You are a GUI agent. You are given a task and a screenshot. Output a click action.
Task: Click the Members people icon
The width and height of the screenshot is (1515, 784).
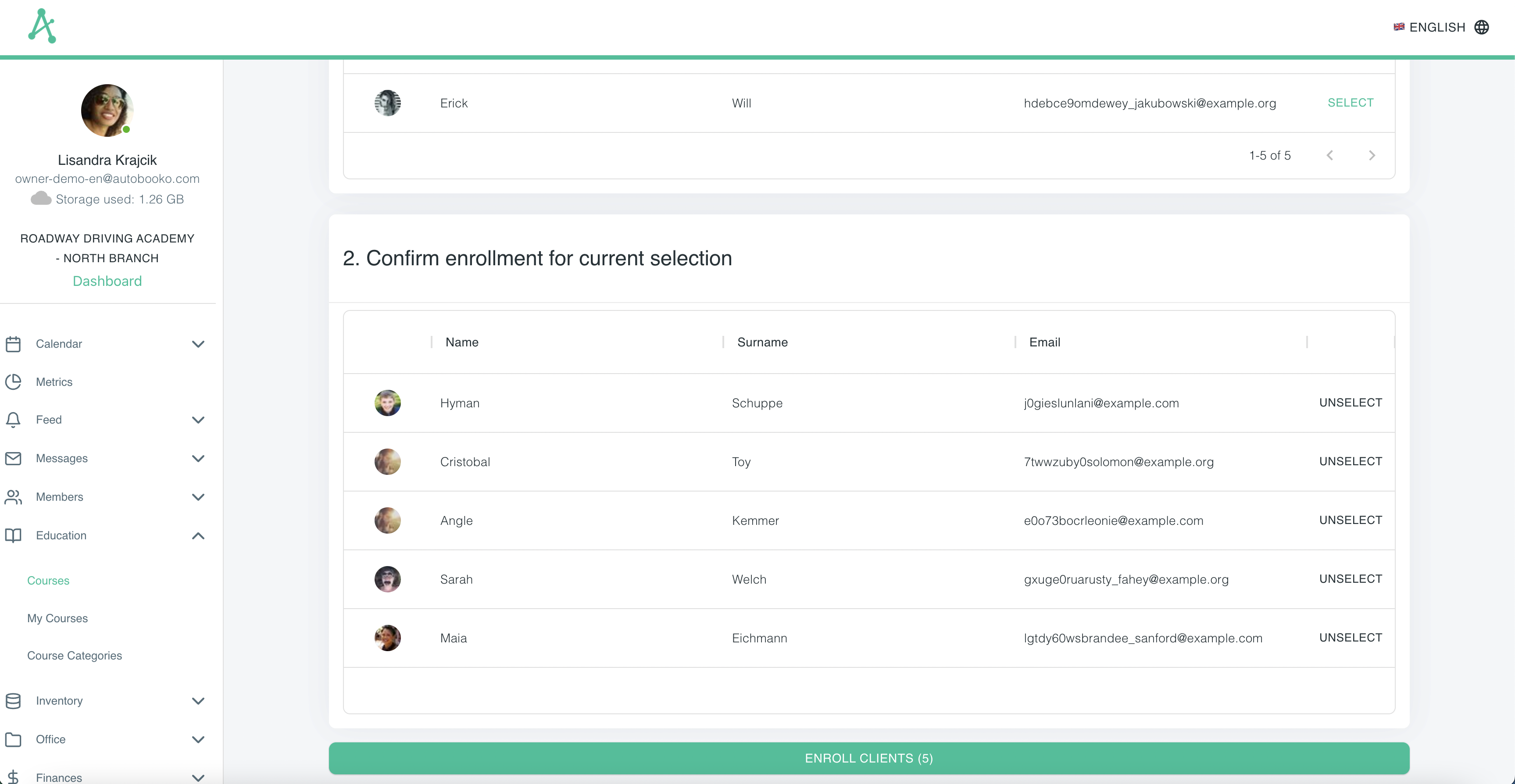tap(13, 497)
